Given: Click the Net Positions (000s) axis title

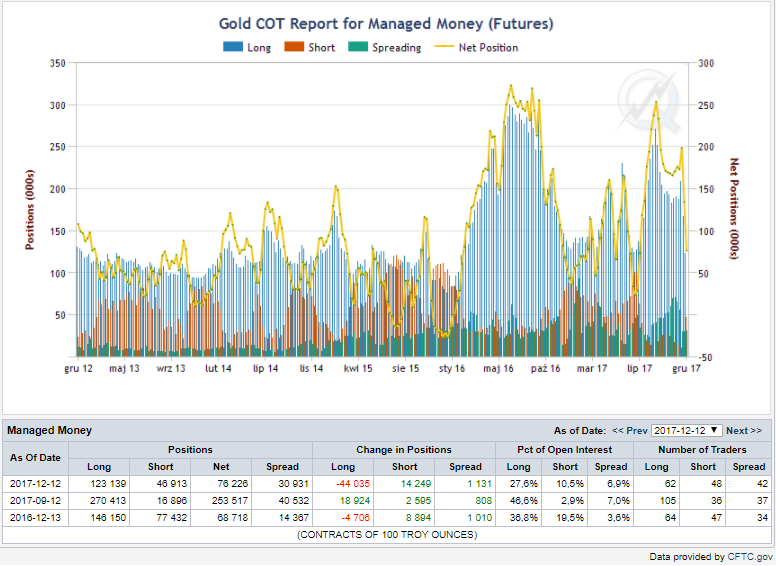Looking at the screenshot, I should 734,208.
